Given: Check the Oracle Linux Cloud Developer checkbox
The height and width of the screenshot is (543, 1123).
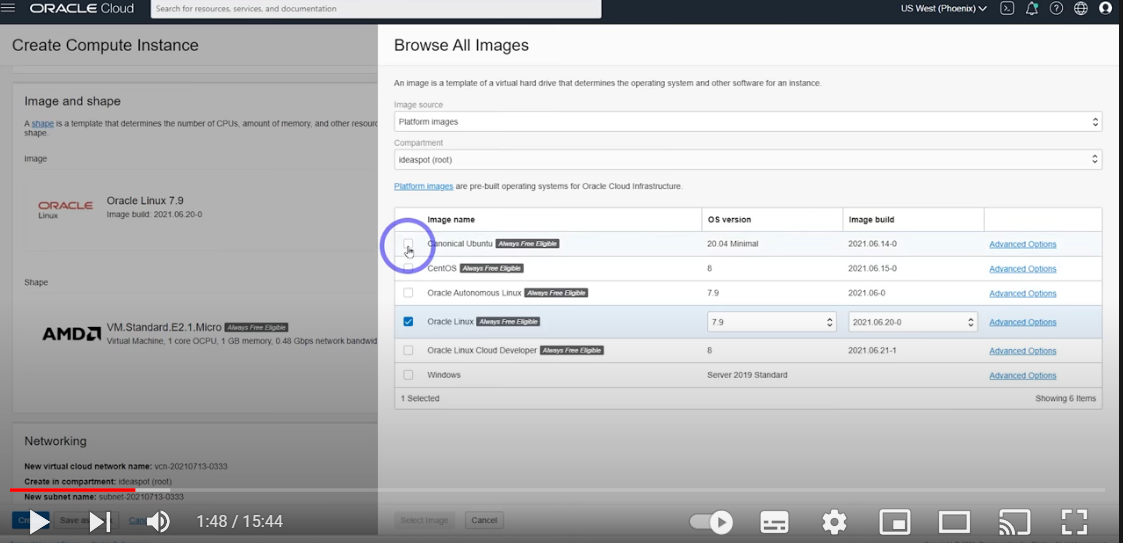Looking at the screenshot, I should (408, 350).
